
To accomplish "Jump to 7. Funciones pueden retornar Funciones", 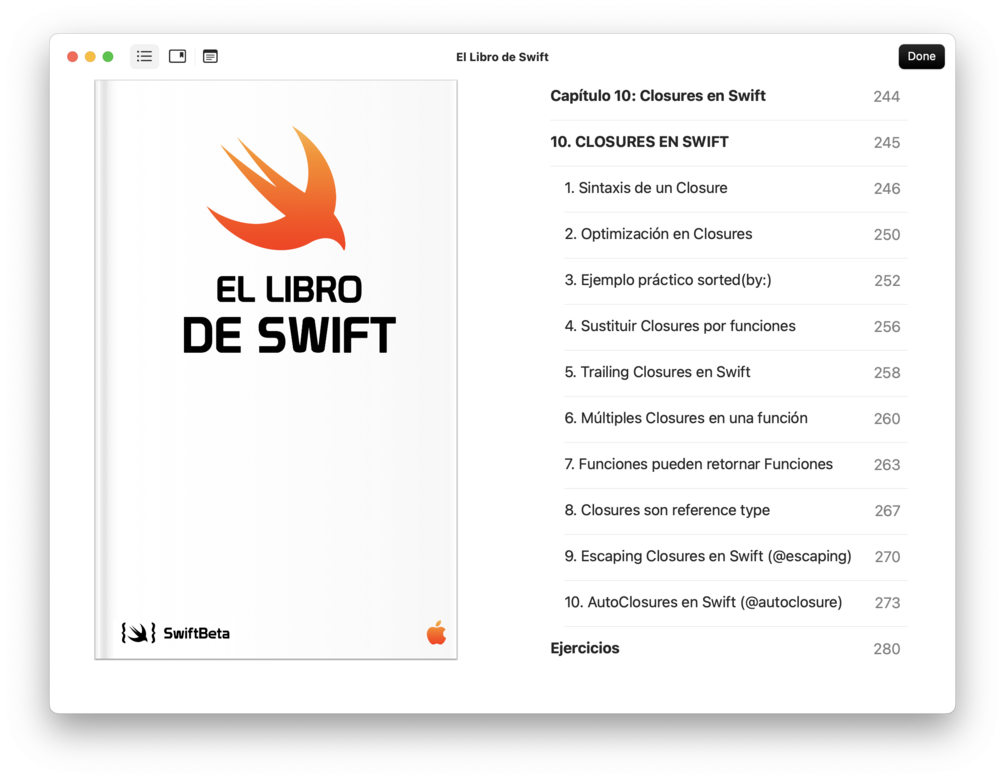I will pyautogui.click(x=735, y=465).
